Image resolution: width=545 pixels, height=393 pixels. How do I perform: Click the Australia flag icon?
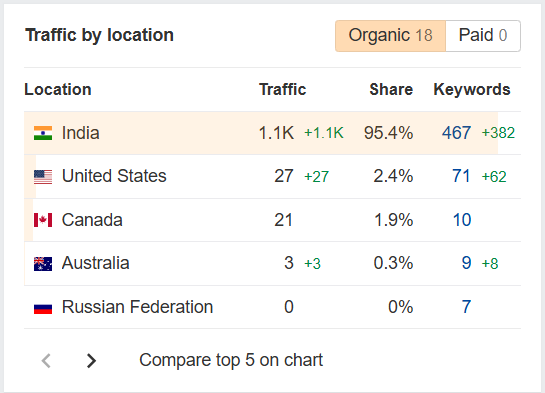(x=43, y=264)
